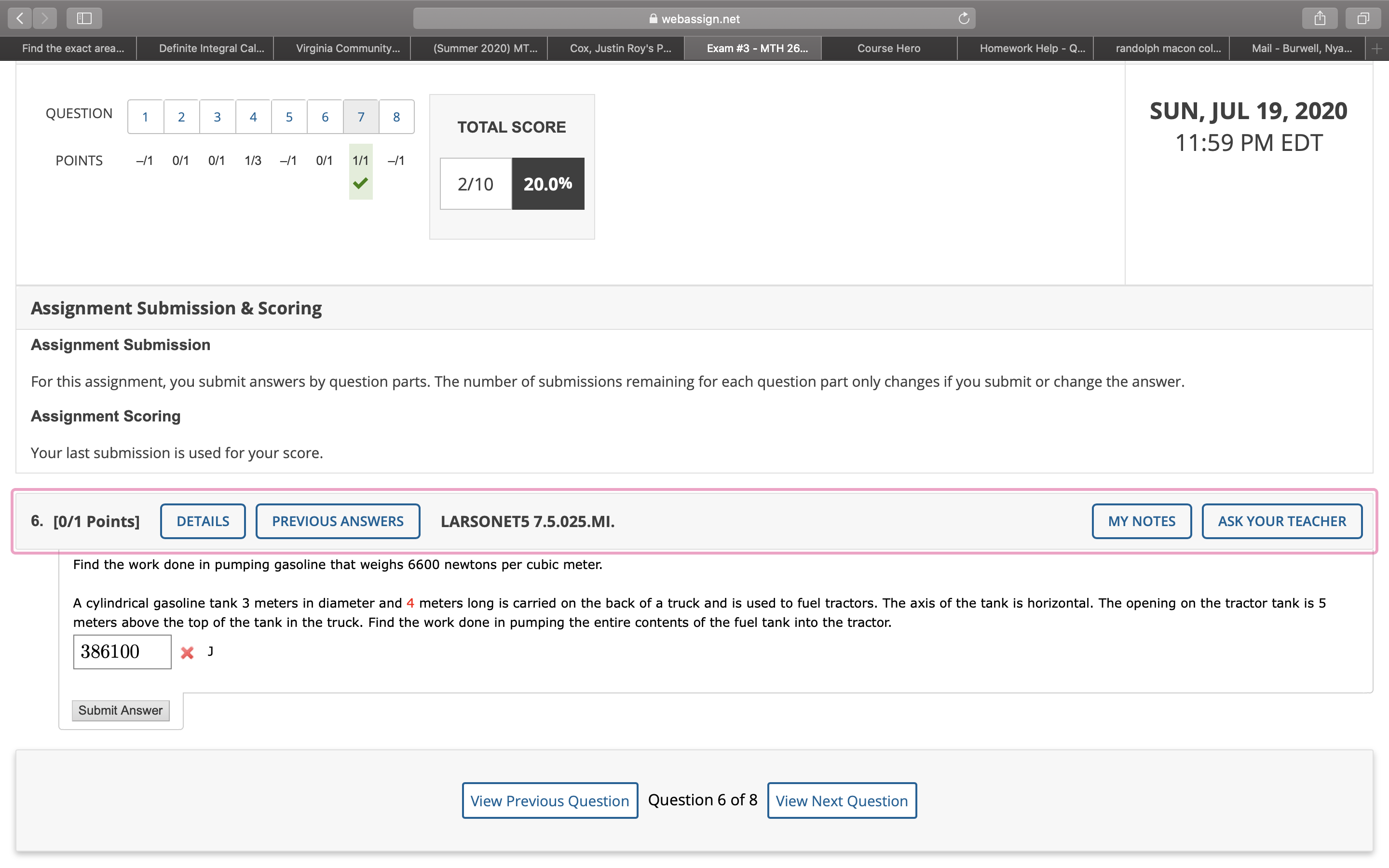Expand the DETAILS button for question 6
The width and height of the screenshot is (1389, 868).
203,521
